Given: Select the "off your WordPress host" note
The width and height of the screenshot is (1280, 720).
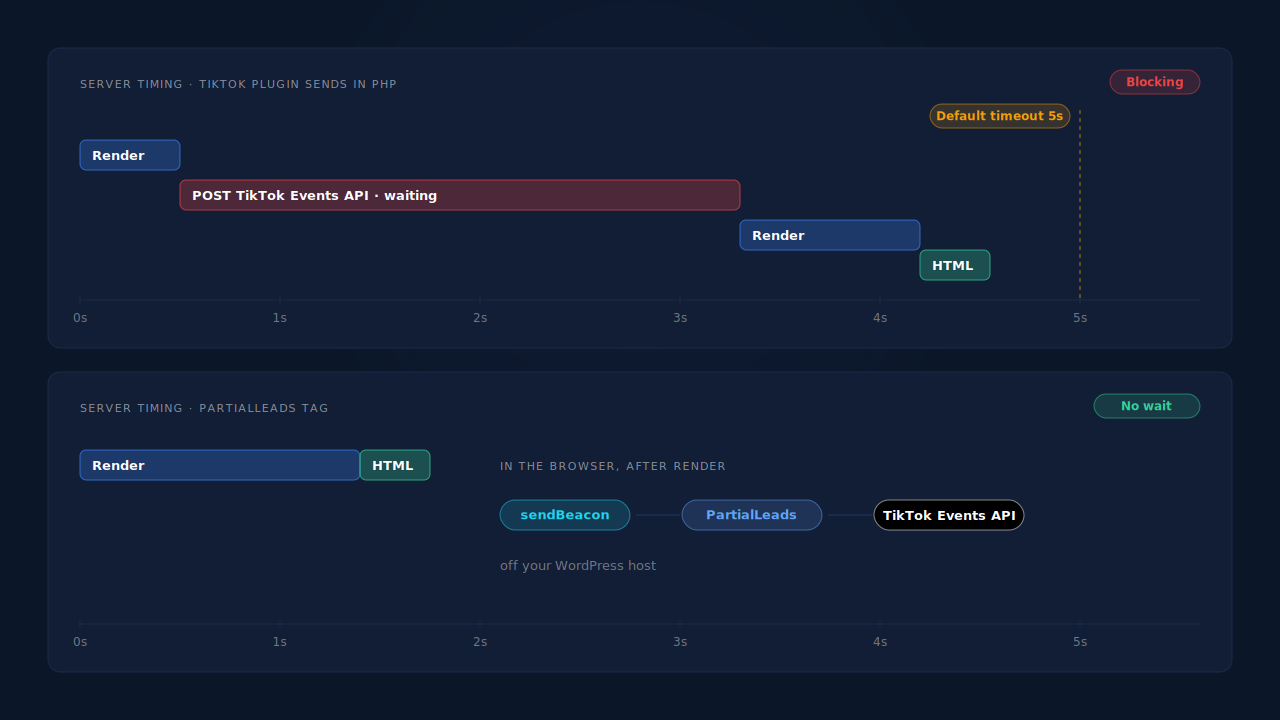Looking at the screenshot, I should 578,566.
